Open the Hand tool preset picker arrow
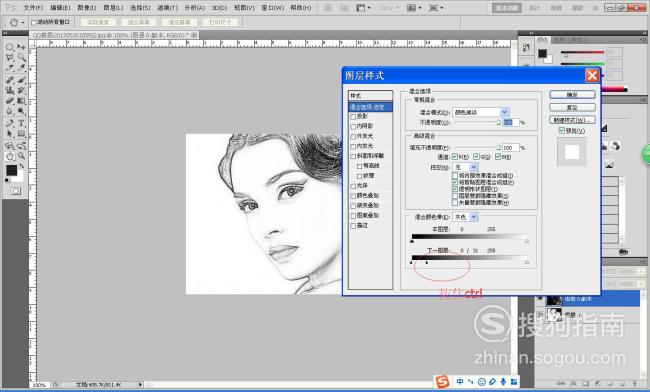The width and height of the screenshot is (650, 392). click(23, 22)
